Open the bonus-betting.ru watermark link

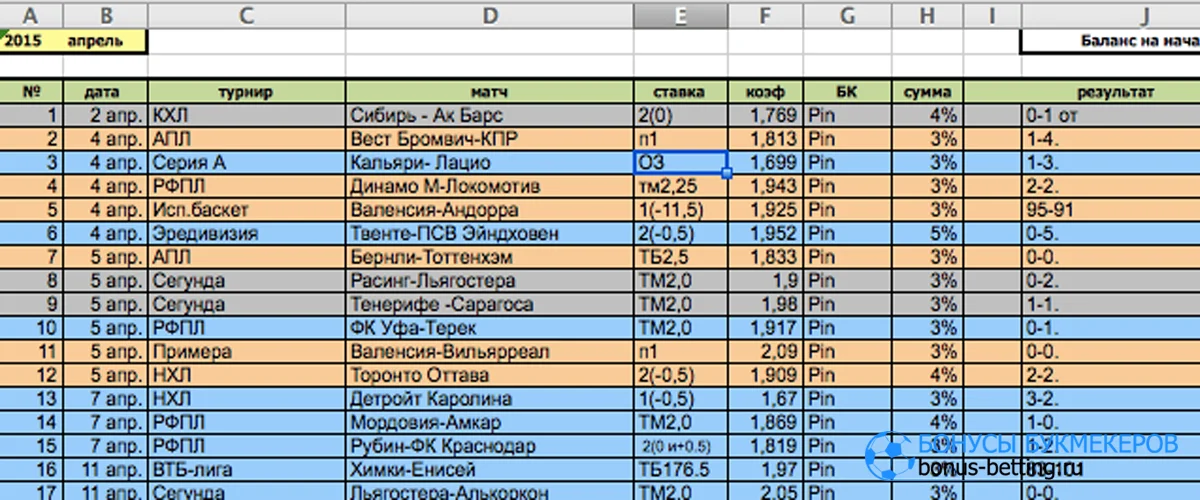click(x=1001, y=468)
